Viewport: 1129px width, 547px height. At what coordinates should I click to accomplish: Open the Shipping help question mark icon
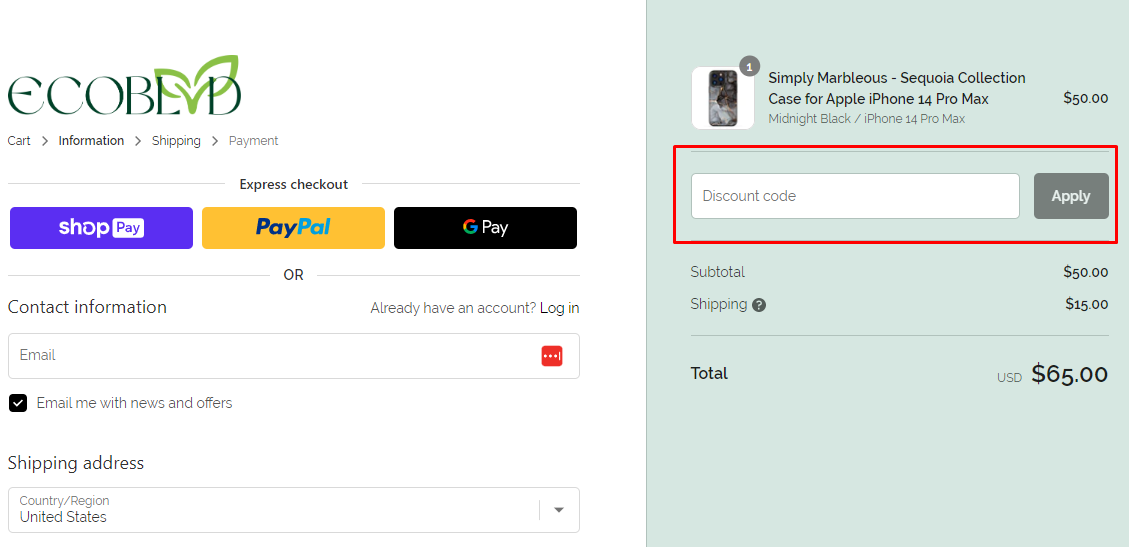(759, 305)
